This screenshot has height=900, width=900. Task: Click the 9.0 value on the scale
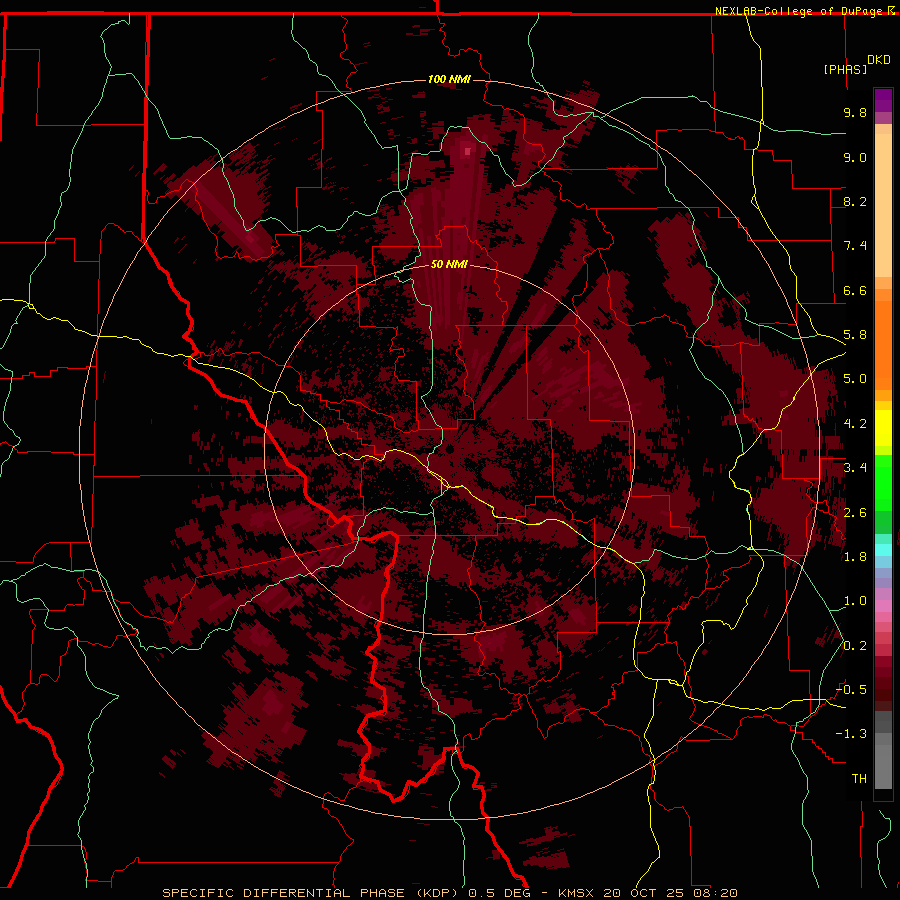[855, 157]
